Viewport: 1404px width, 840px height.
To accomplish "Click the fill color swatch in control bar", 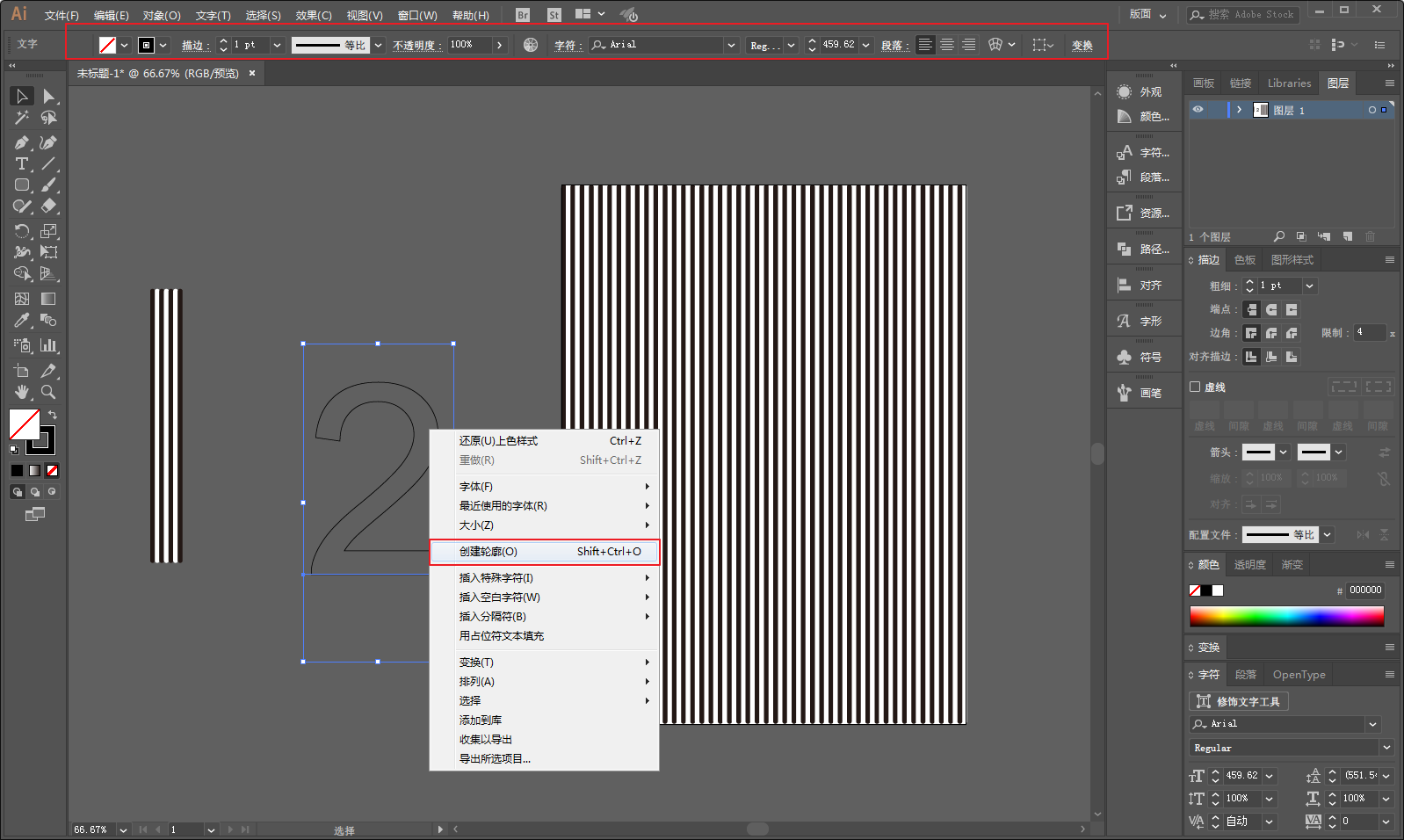I will [x=108, y=45].
